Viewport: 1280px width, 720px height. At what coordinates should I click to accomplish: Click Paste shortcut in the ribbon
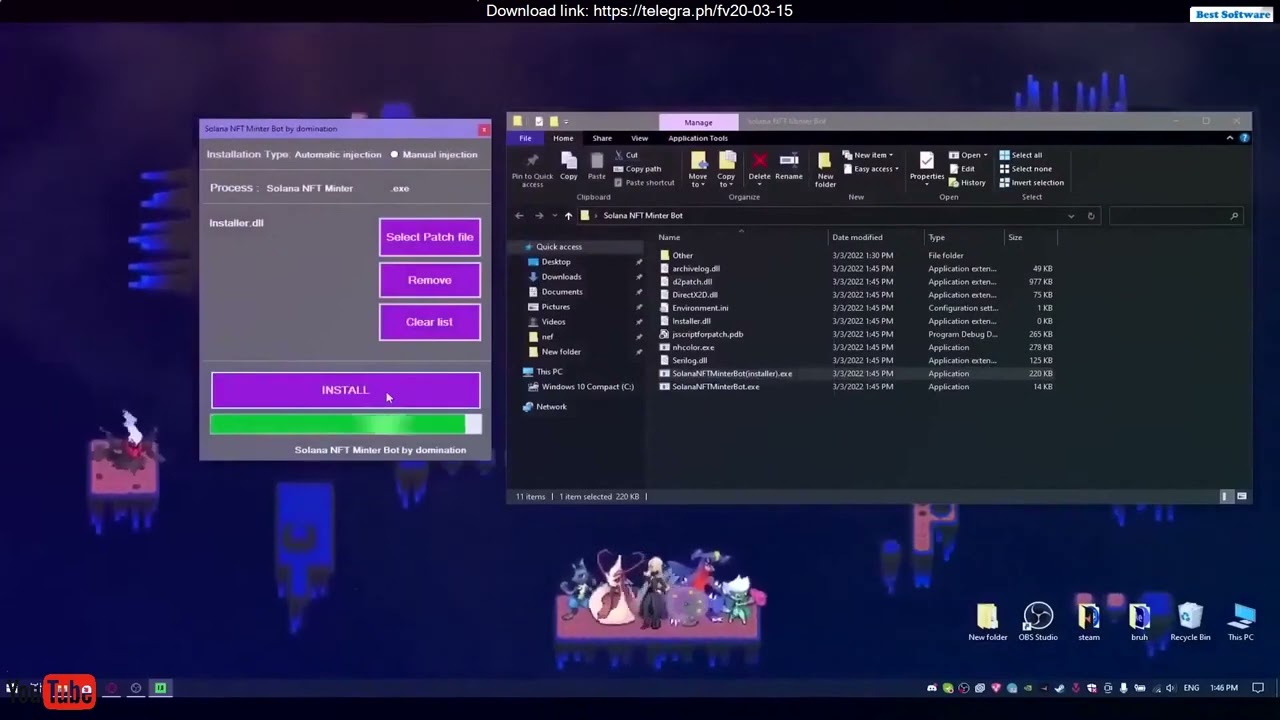click(644, 182)
